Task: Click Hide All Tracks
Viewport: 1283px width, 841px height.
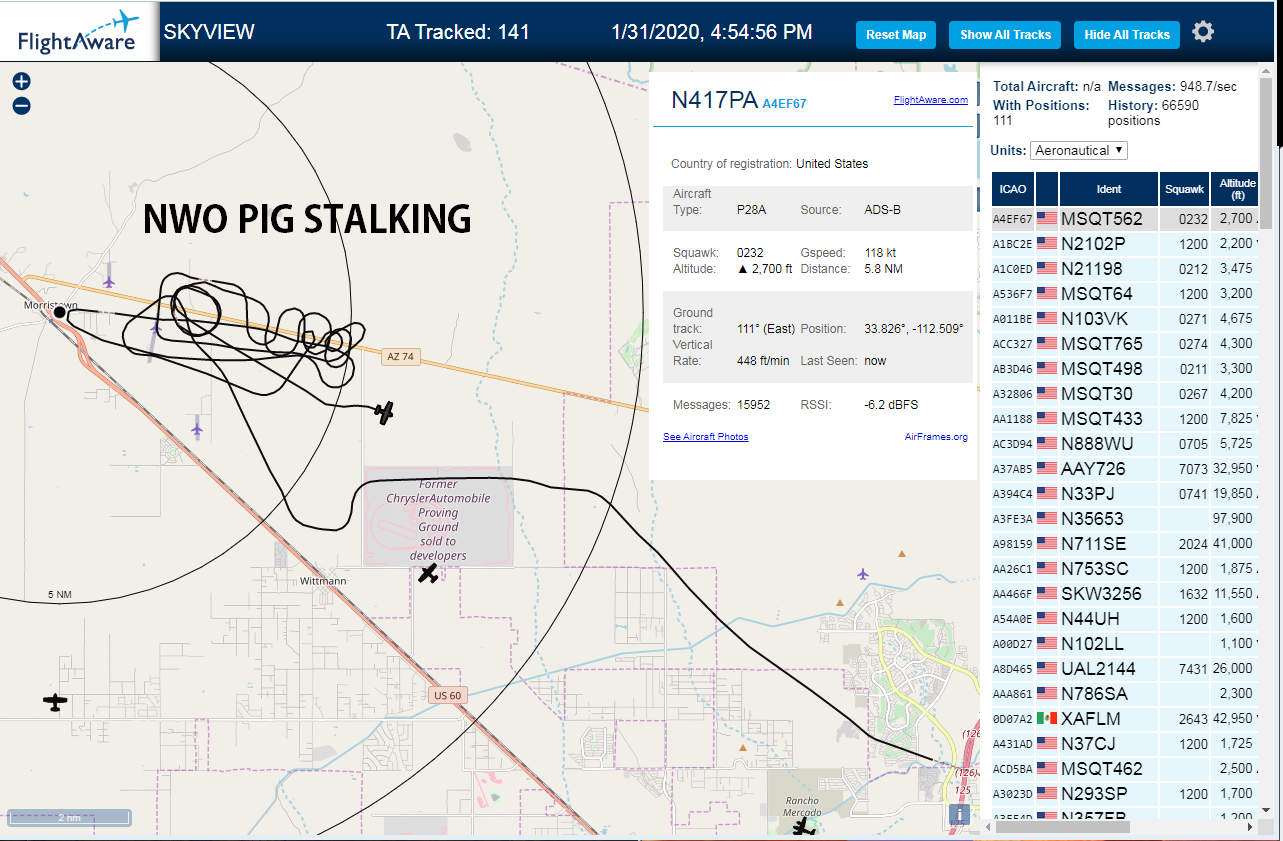Action: tap(1127, 35)
